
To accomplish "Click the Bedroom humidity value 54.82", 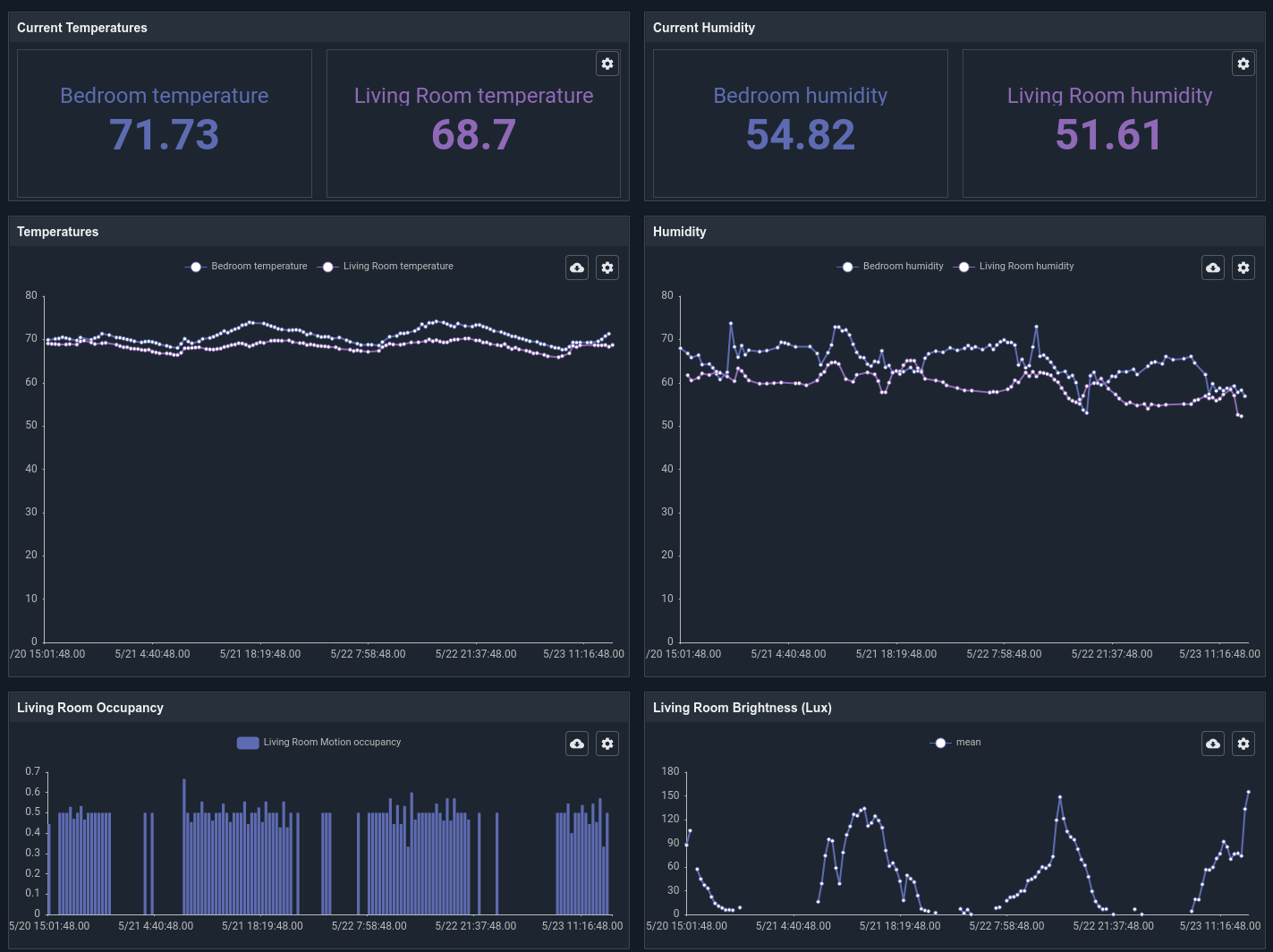I will (800, 135).
